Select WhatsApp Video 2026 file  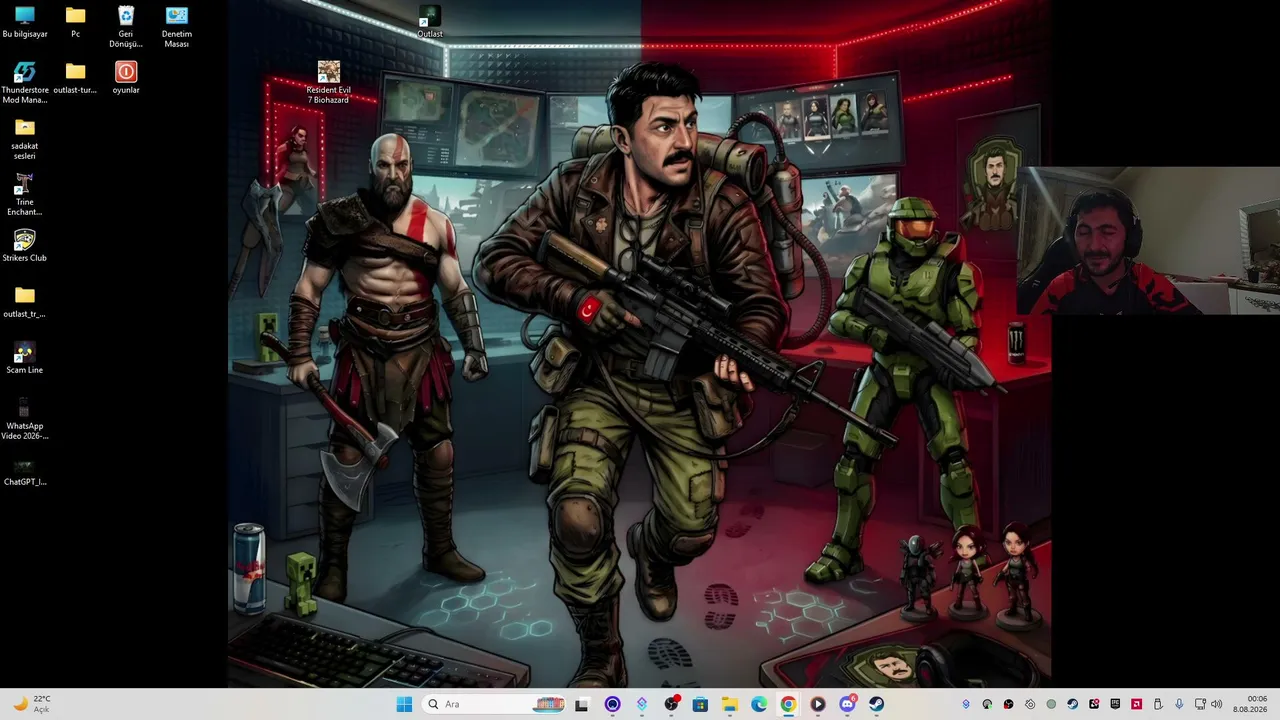pyautogui.click(x=25, y=419)
